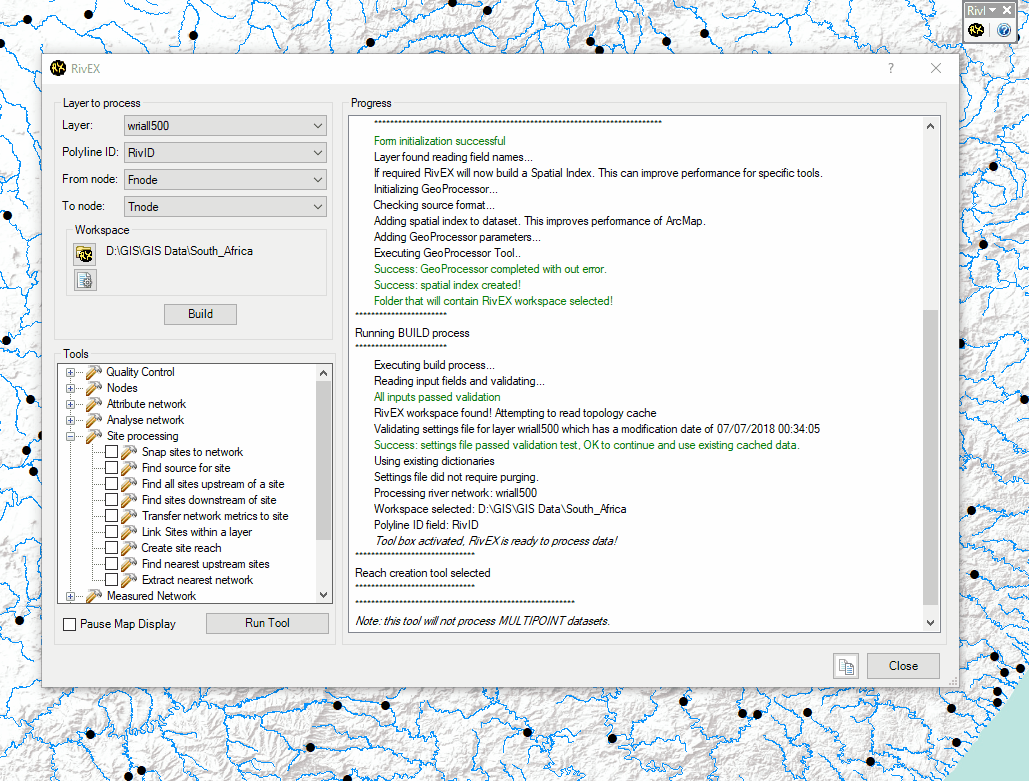Click Progress log scrollbar up arrow
The height and width of the screenshot is (781, 1029).
(930, 126)
